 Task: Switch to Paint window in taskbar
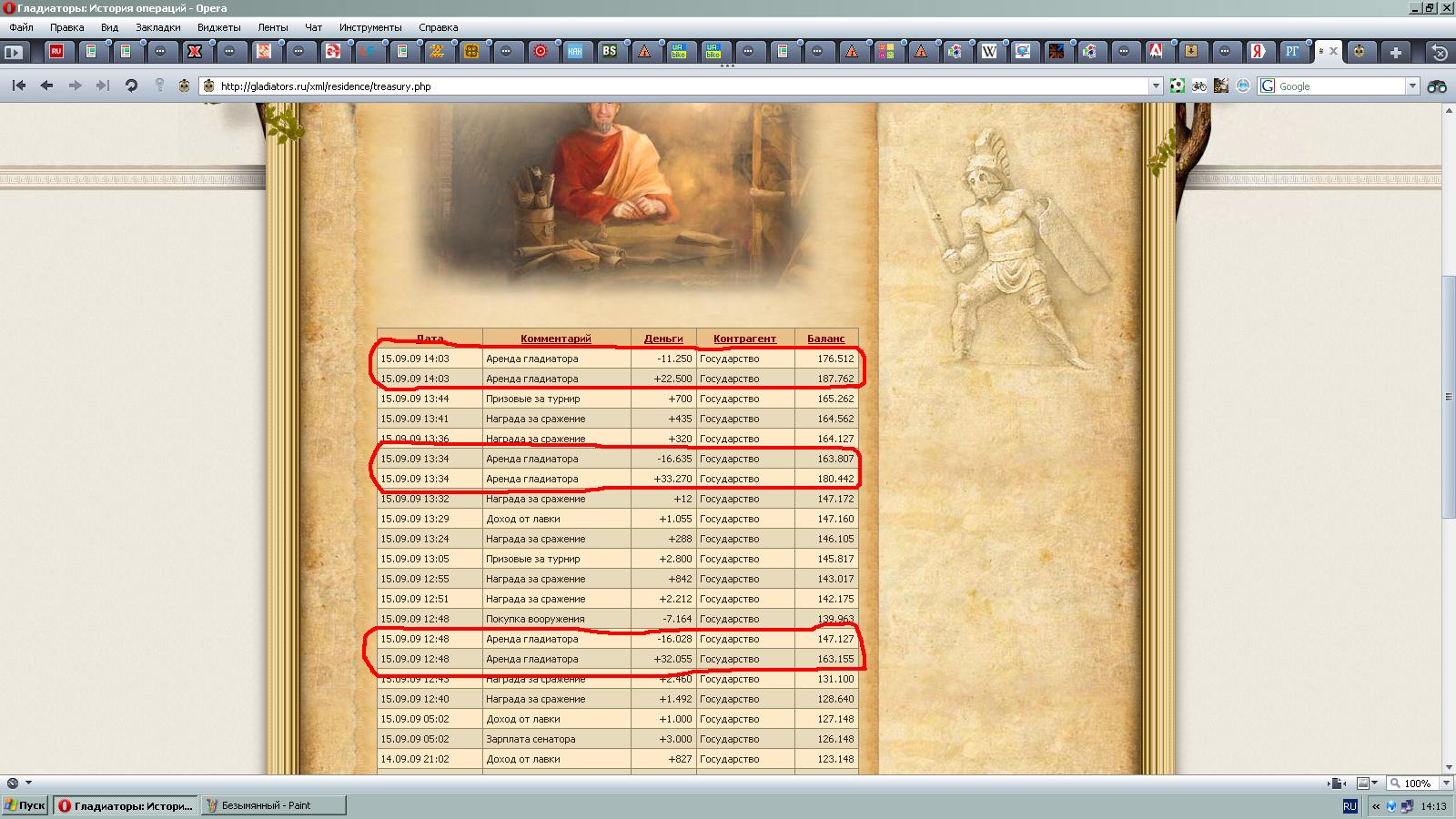pyautogui.click(x=273, y=805)
